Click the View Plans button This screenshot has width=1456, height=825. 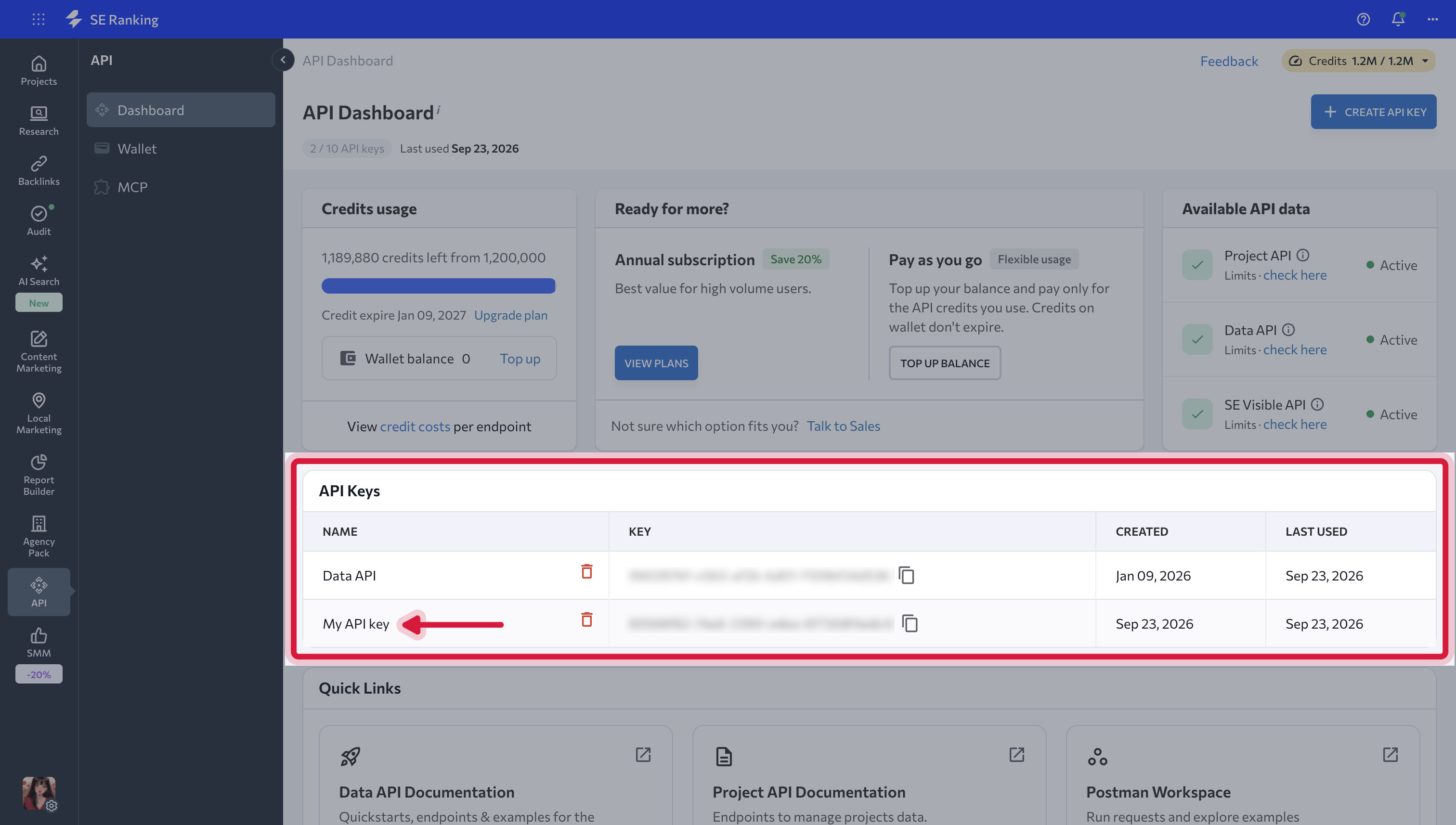(656, 363)
